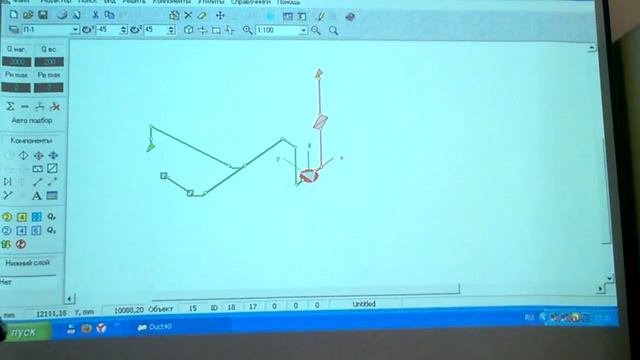Open a file using the folder icon
The width and height of the screenshot is (640, 360).
click(28, 15)
